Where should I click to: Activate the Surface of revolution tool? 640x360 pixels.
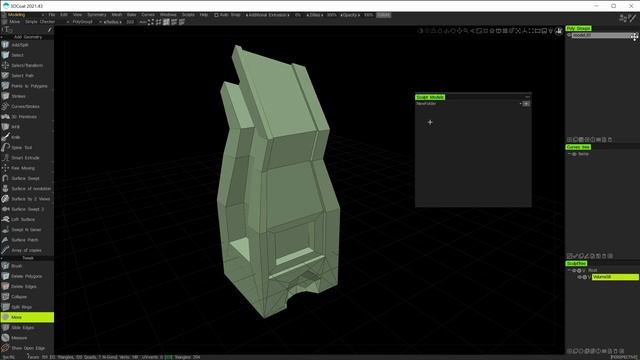[x=27, y=189]
